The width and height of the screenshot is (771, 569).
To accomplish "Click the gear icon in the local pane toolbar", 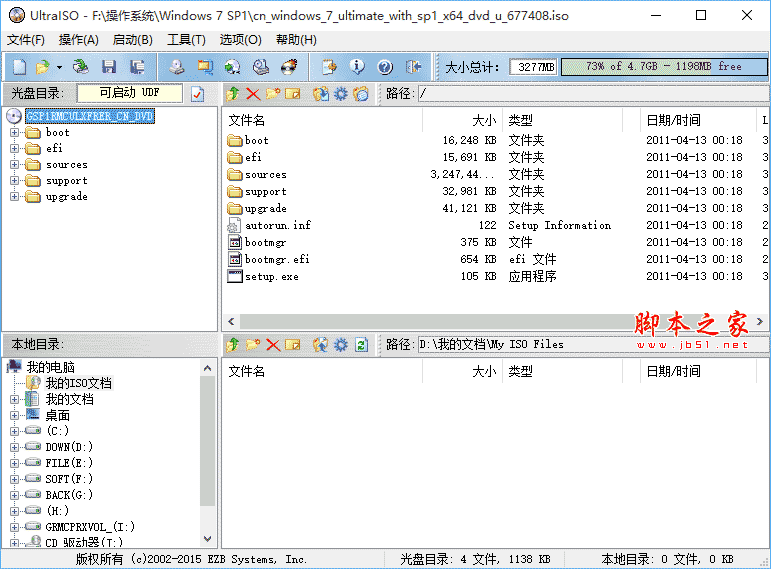I will point(341,345).
